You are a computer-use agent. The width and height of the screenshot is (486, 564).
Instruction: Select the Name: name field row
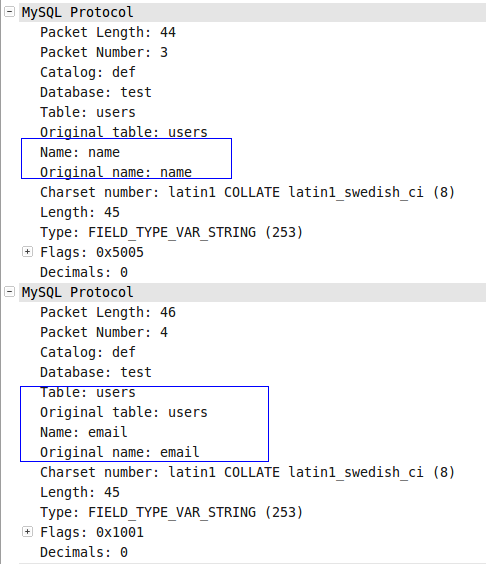[80, 152]
